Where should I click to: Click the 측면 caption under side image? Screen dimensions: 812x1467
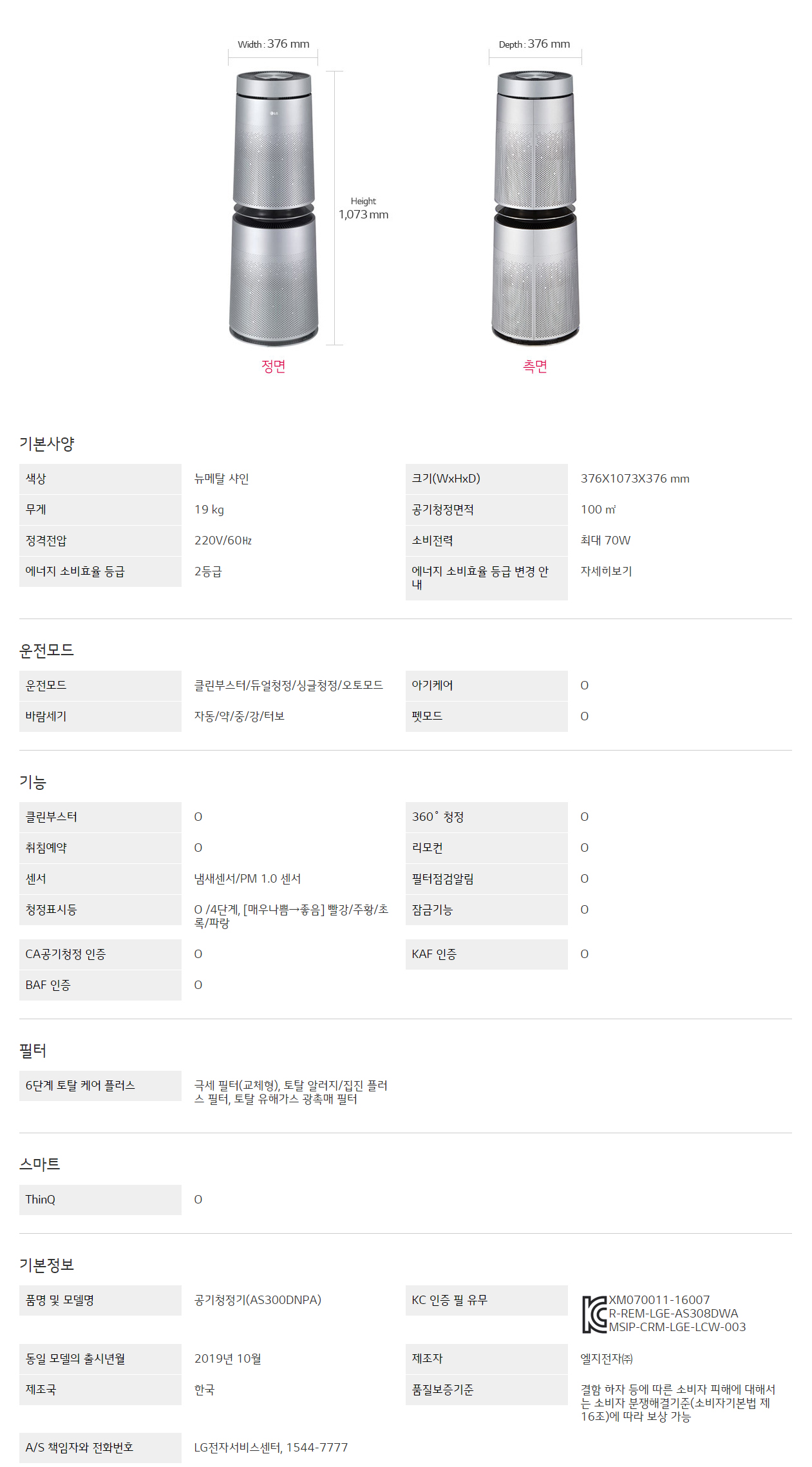pyautogui.click(x=535, y=367)
